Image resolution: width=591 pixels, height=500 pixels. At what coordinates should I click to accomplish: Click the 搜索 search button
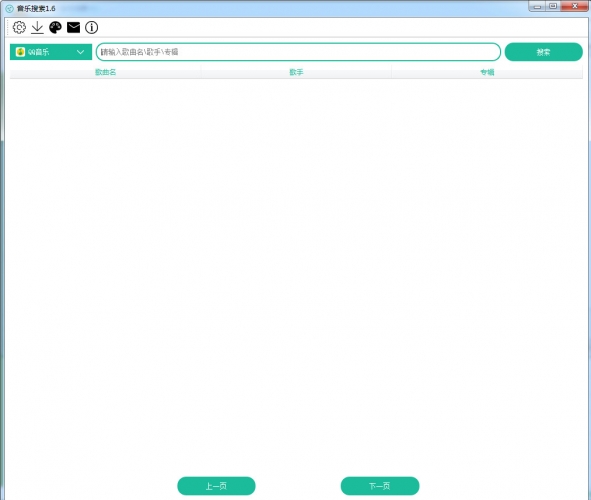[544, 52]
